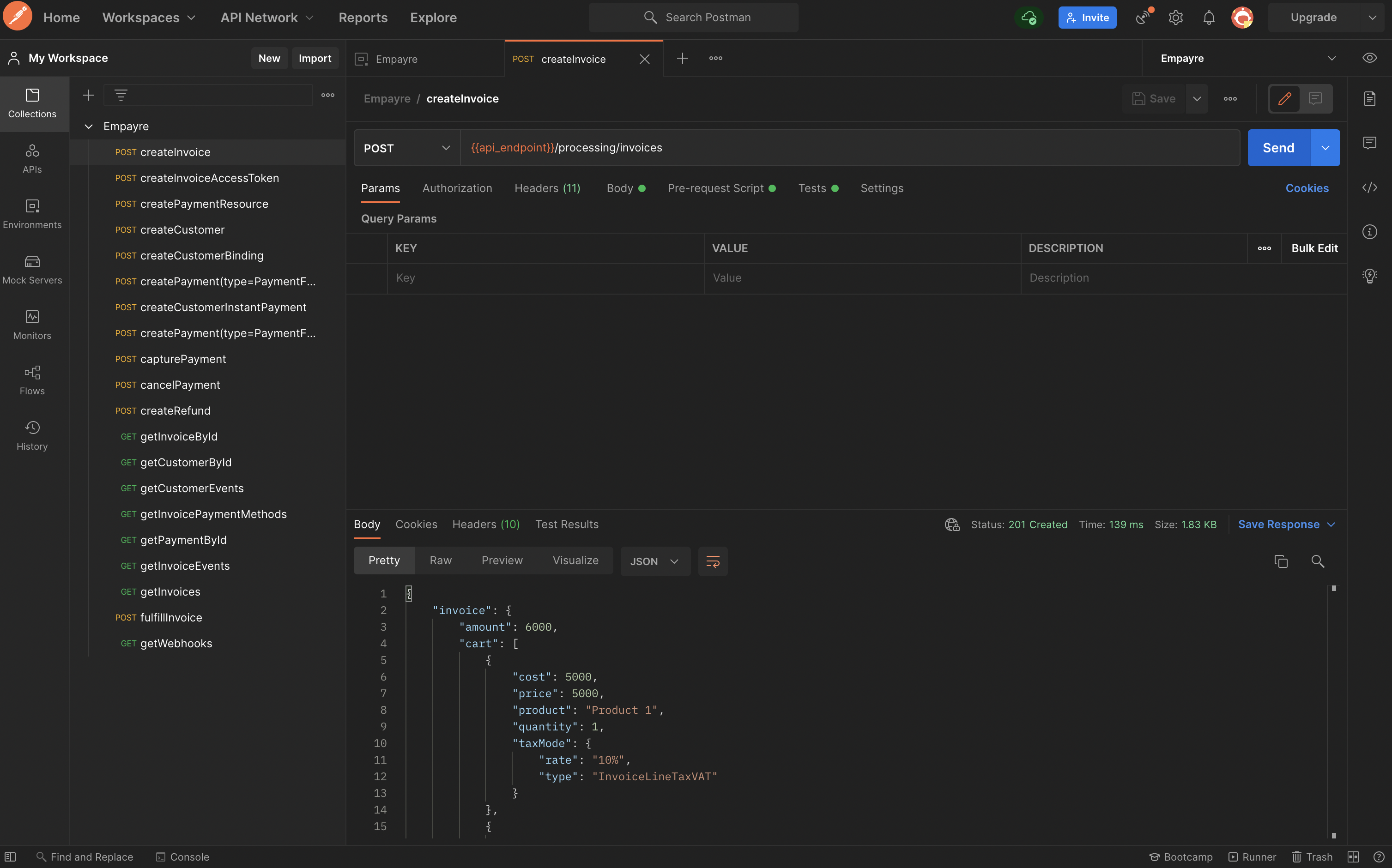Open the notifications bell
The height and width of the screenshot is (868, 1392).
pyautogui.click(x=1209, y=17)
